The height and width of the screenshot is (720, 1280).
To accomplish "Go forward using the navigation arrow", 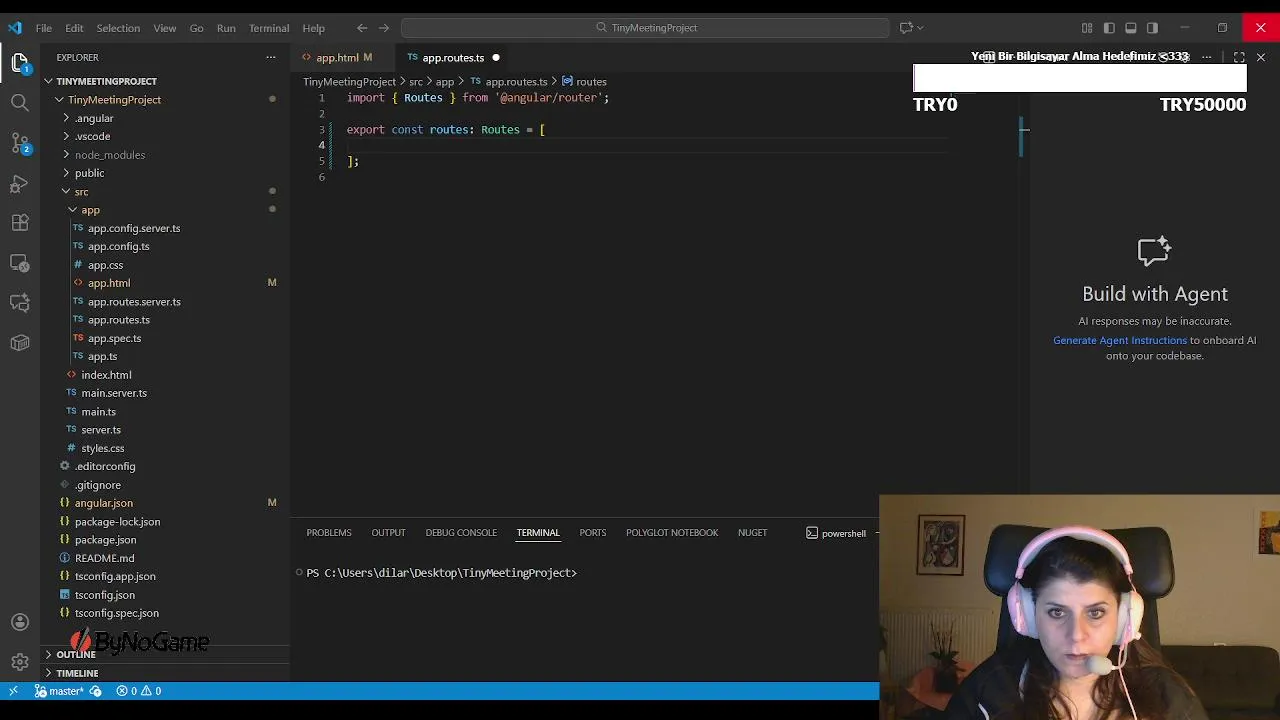I will click(384, 28).
